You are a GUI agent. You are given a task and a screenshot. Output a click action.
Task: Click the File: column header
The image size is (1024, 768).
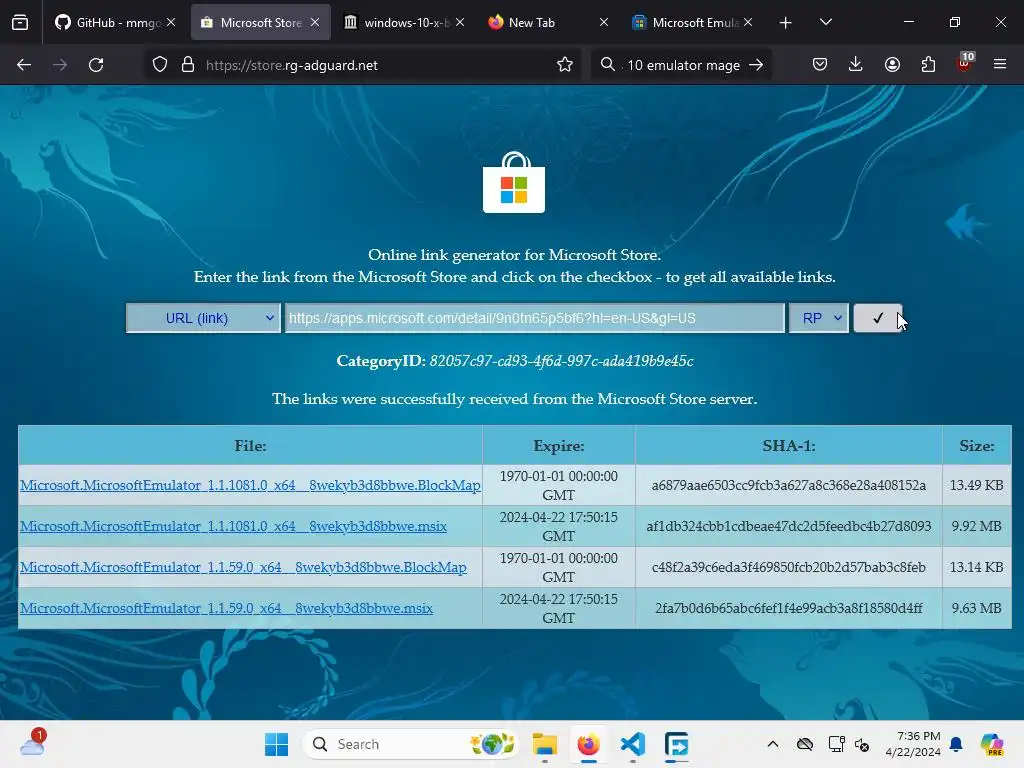(250, 445)
